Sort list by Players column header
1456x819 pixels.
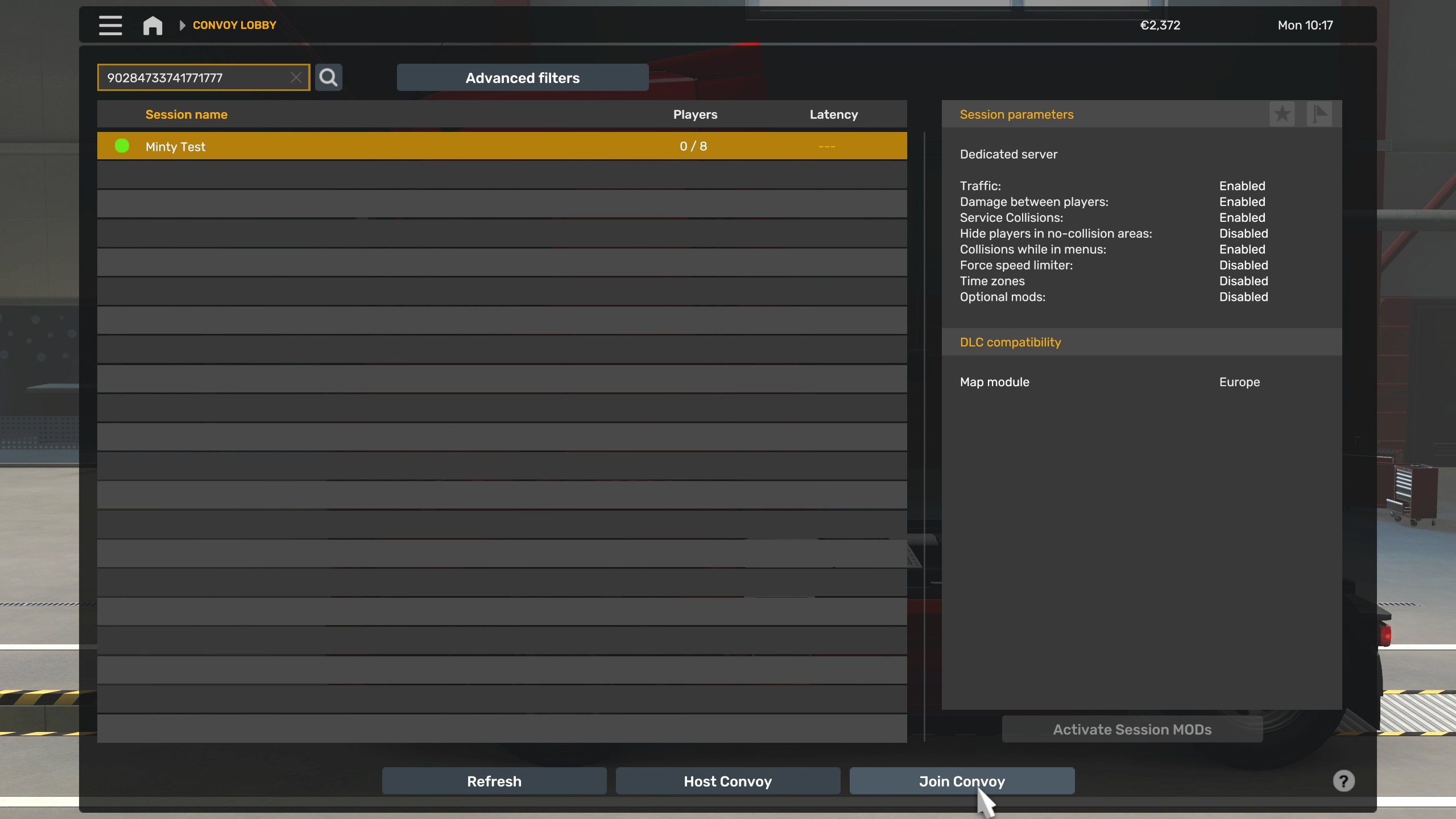coord(695,114)
